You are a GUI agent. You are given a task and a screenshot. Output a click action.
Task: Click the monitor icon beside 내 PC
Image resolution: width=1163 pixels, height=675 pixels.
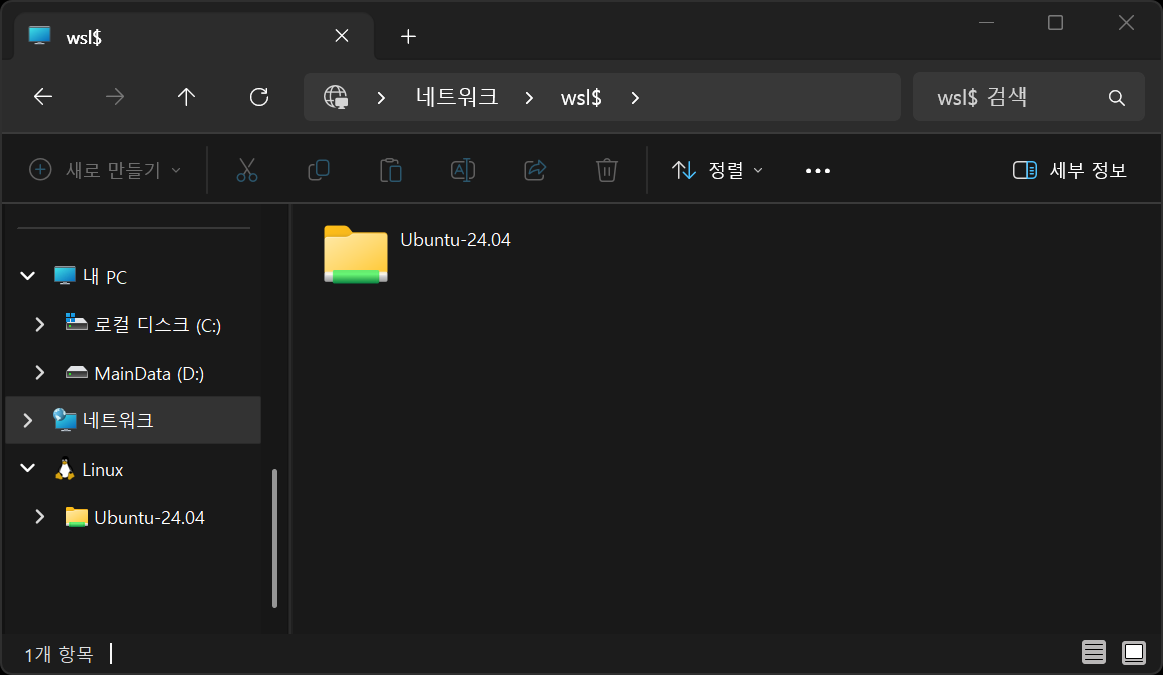click(65, 276)
